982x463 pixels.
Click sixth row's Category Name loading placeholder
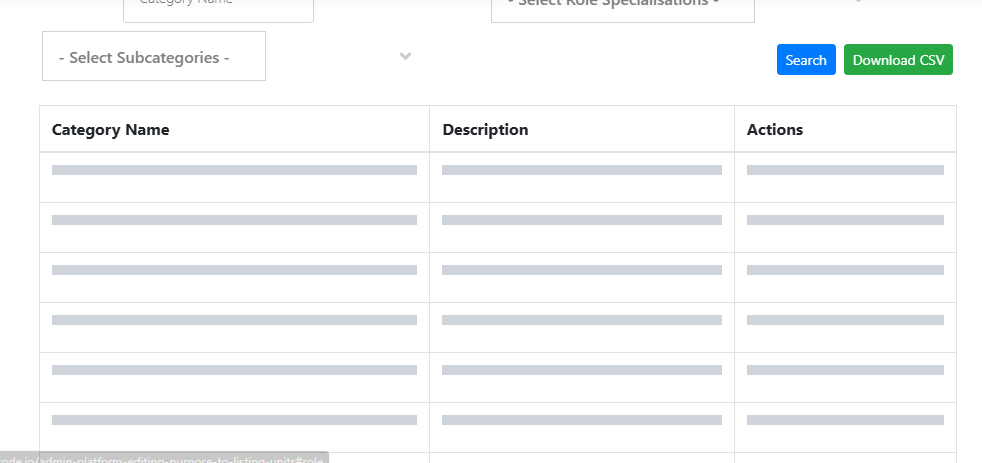coord(234,420)
